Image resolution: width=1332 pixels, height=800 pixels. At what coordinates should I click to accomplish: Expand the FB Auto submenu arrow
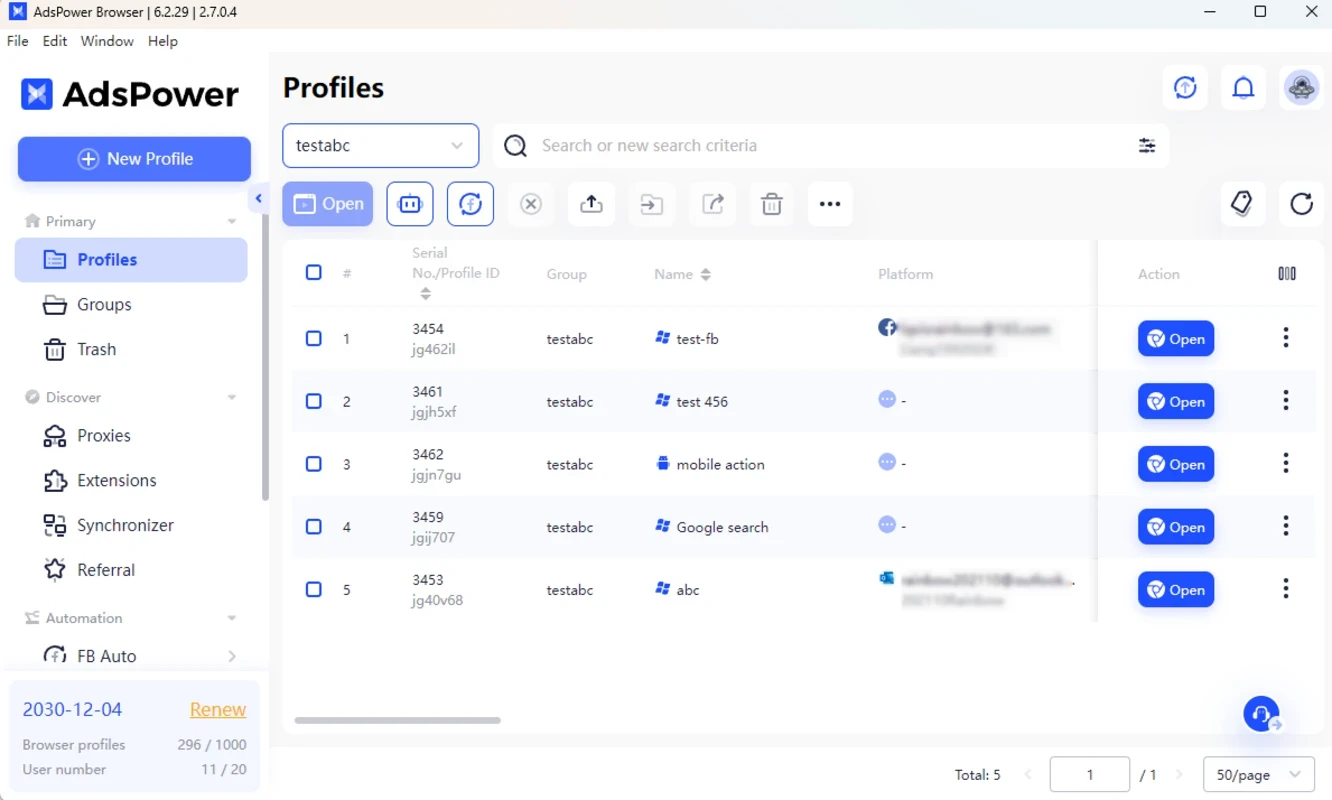tap(232, 656)
